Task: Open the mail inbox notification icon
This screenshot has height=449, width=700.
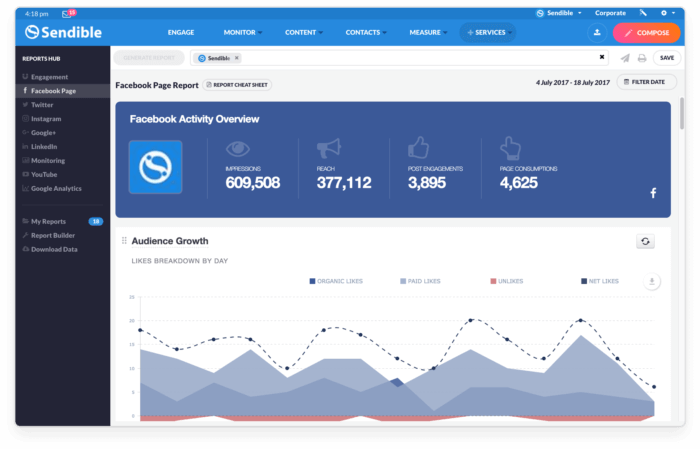Action: 68,13
